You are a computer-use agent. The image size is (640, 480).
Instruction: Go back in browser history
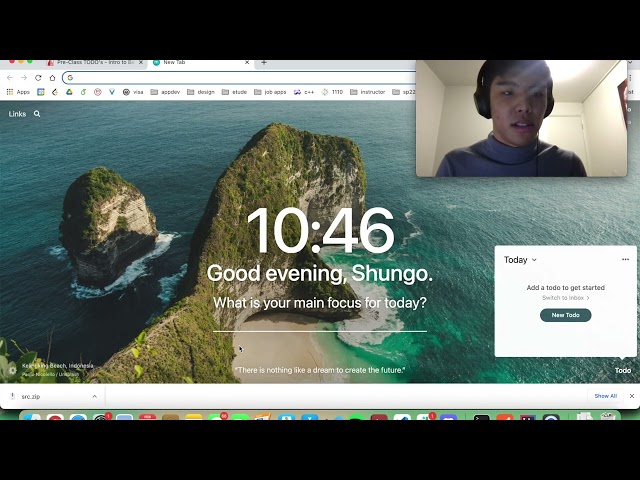point(10,78)
